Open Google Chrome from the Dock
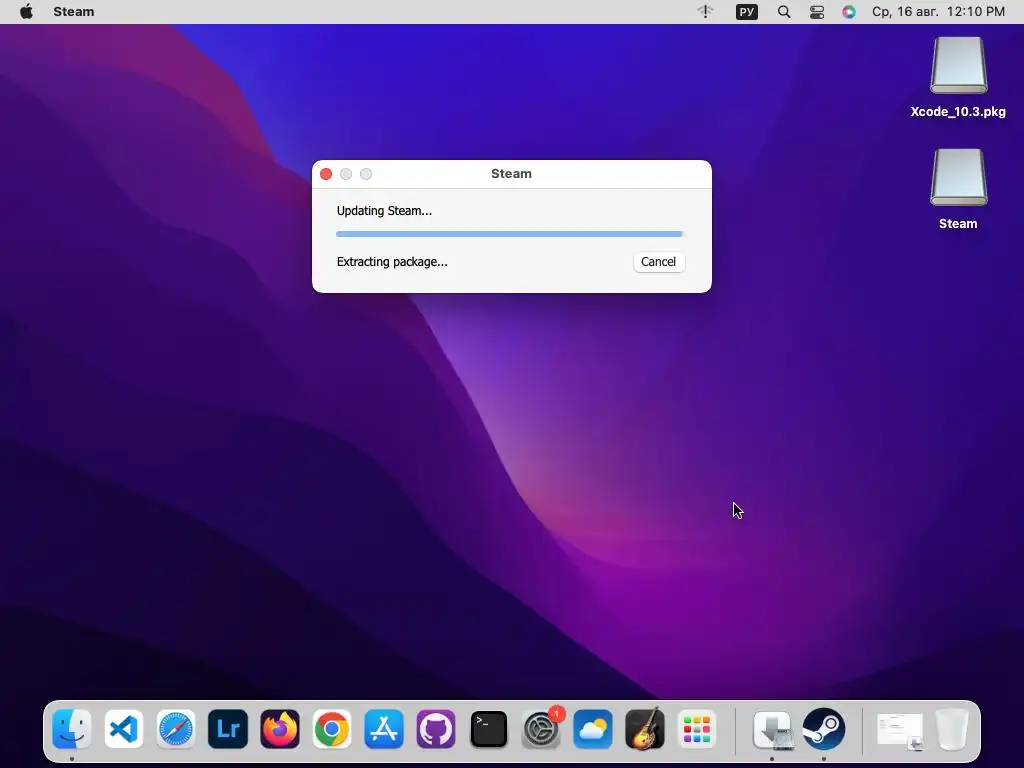Image resolution: width=1024 pixels, height=768 pixels. click(x=332, y=729)
